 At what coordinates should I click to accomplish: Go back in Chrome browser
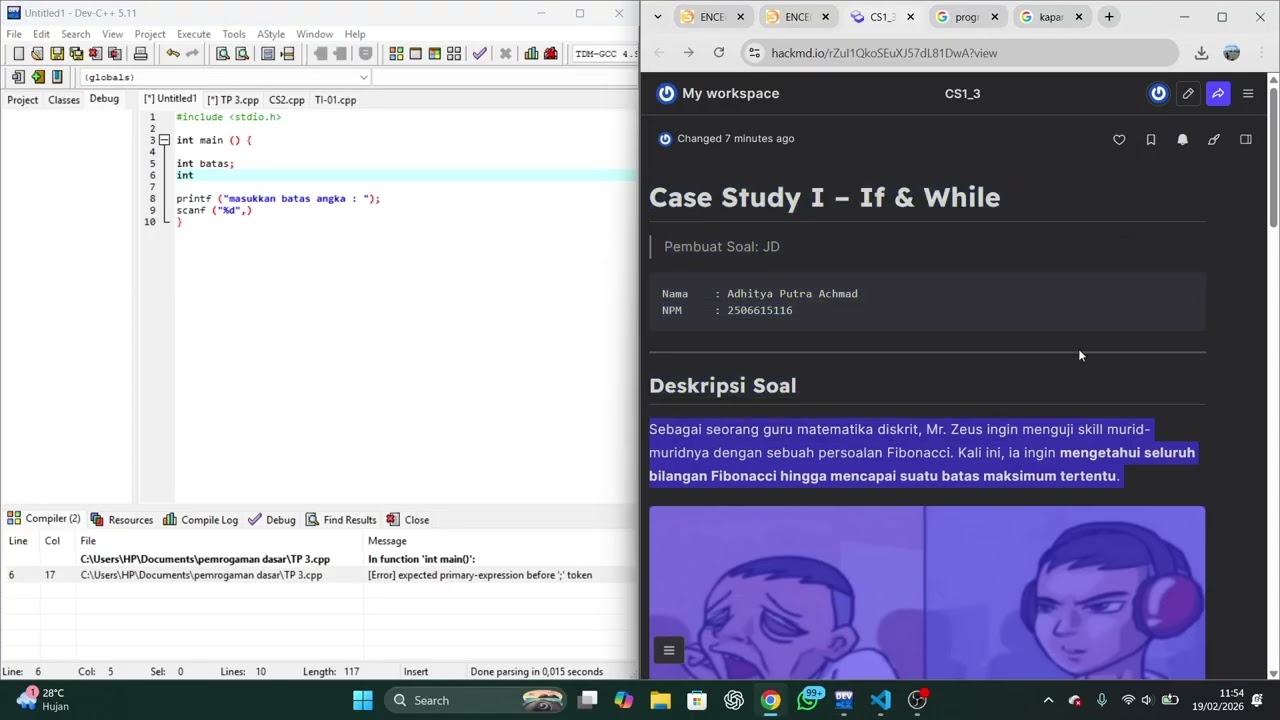click(x=659, y=53)
